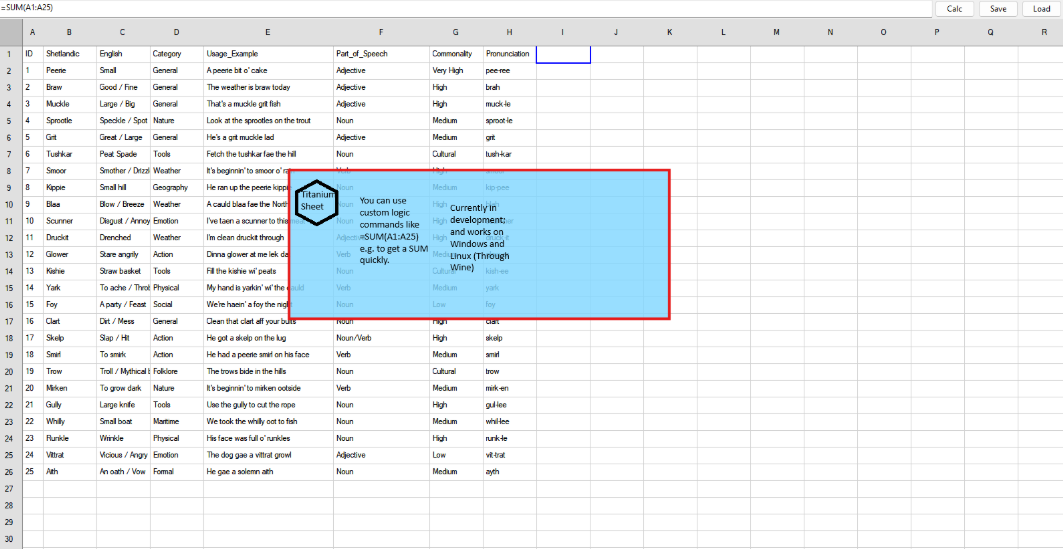The height and width of the screenshot is (549, 1063).
Task: Click the cell 'The weather is braw today'
Action: (x=268, y=87)
